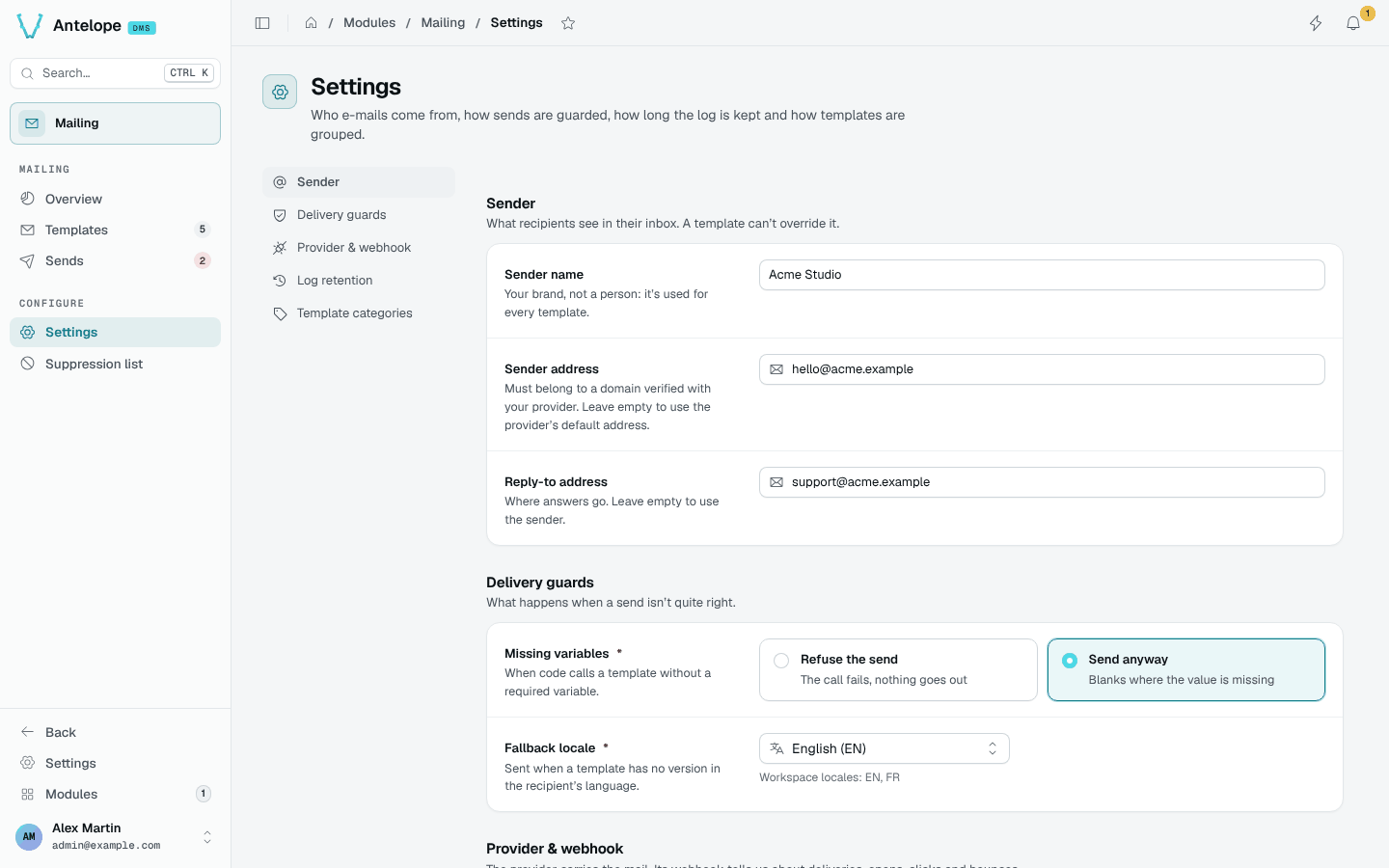This screenshot has height=868, width=1389.
Task: Click the Log retention history icon
Action: click(x=280, y=281)
